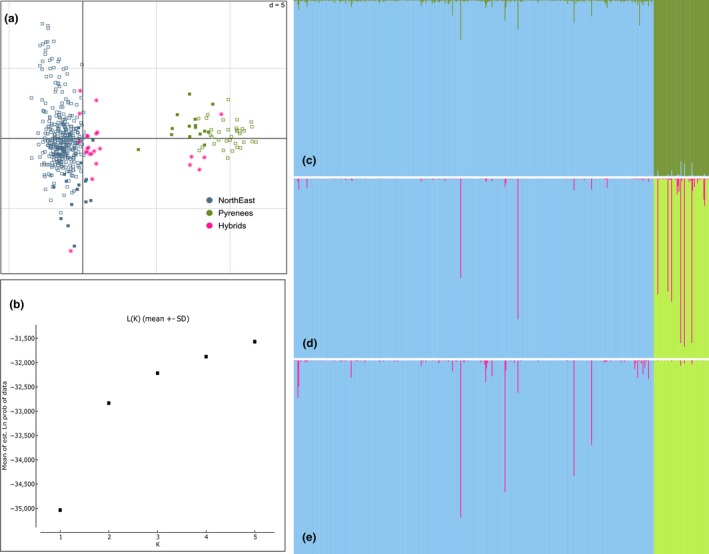709x554 pixels.
Task: Click x-axis tick label 5
Action: (x=255, y=537)
